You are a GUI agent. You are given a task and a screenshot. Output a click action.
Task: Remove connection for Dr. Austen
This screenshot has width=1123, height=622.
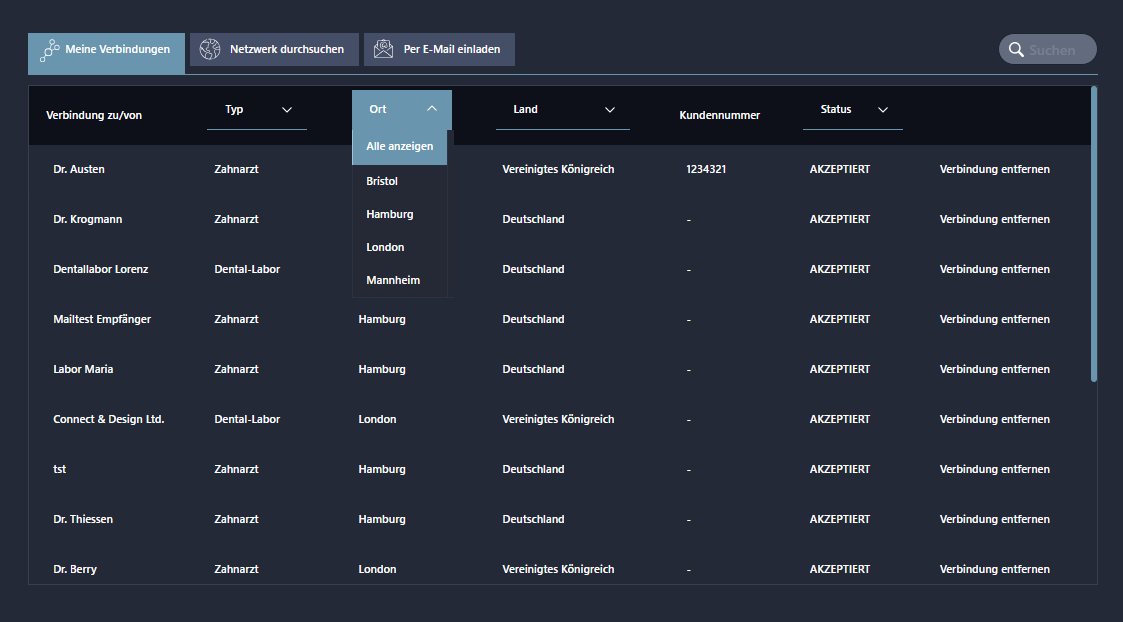click(x=994, y=169)
